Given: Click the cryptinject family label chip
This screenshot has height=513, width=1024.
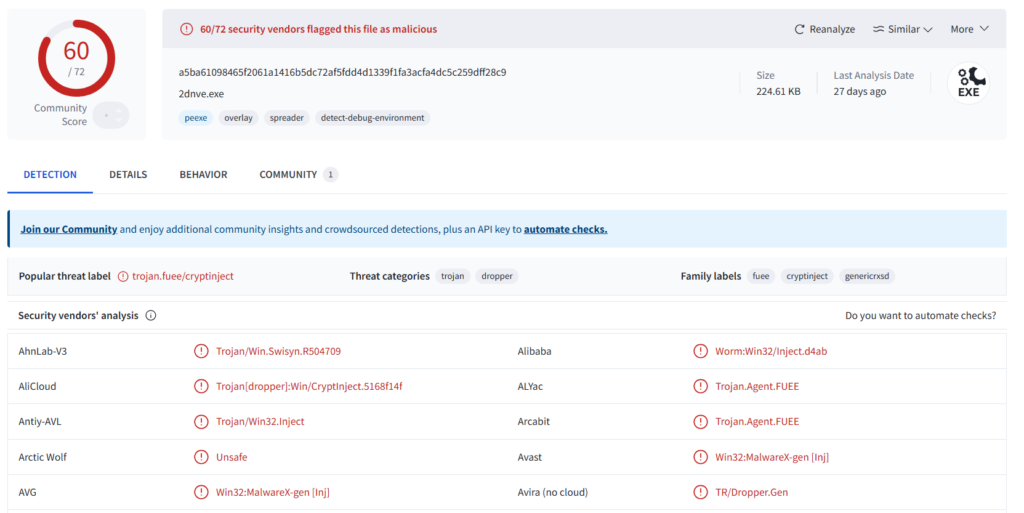Looking at the screenshot, I should point(807,276).
